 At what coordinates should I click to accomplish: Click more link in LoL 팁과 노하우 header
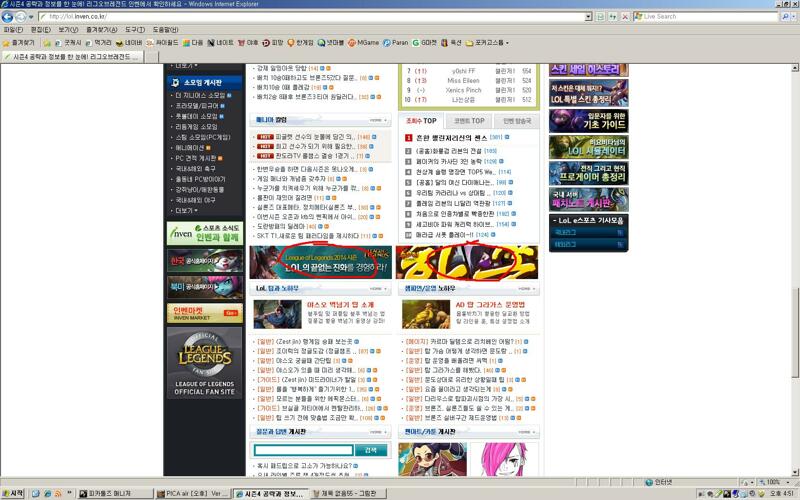pos(378,289)
